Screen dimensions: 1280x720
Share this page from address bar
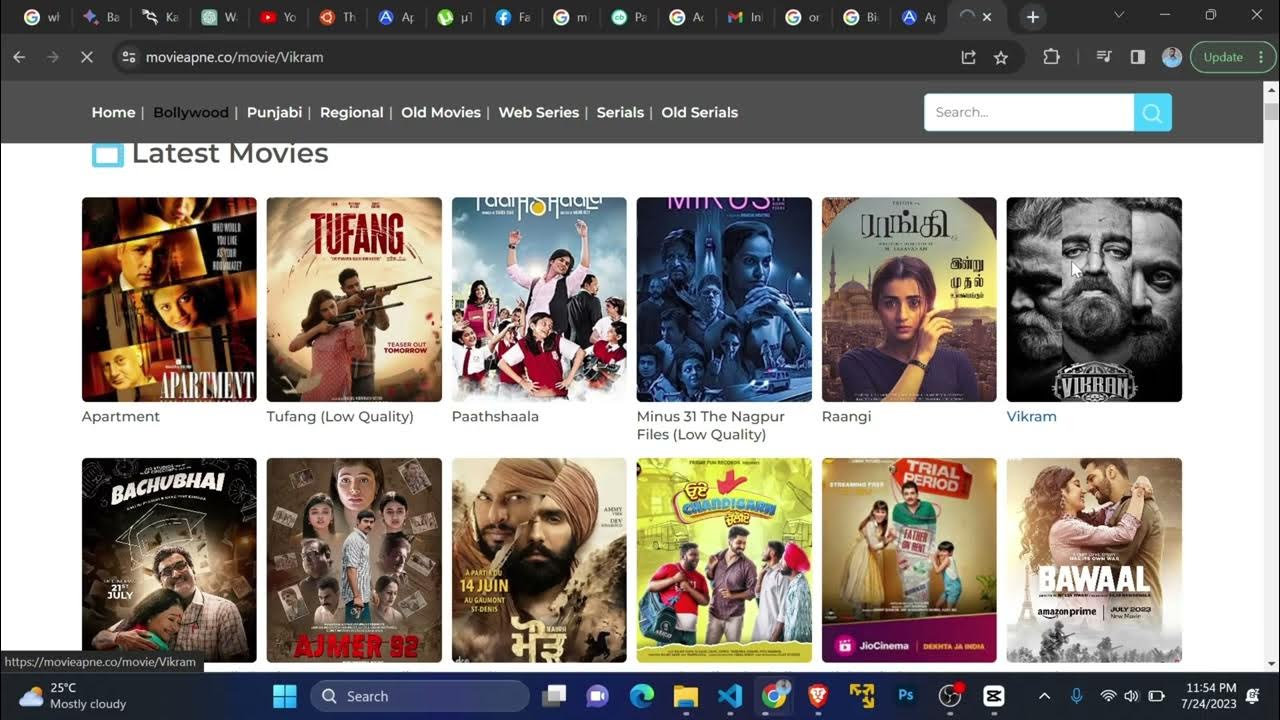pyautogui.click(x=968, y=57)
